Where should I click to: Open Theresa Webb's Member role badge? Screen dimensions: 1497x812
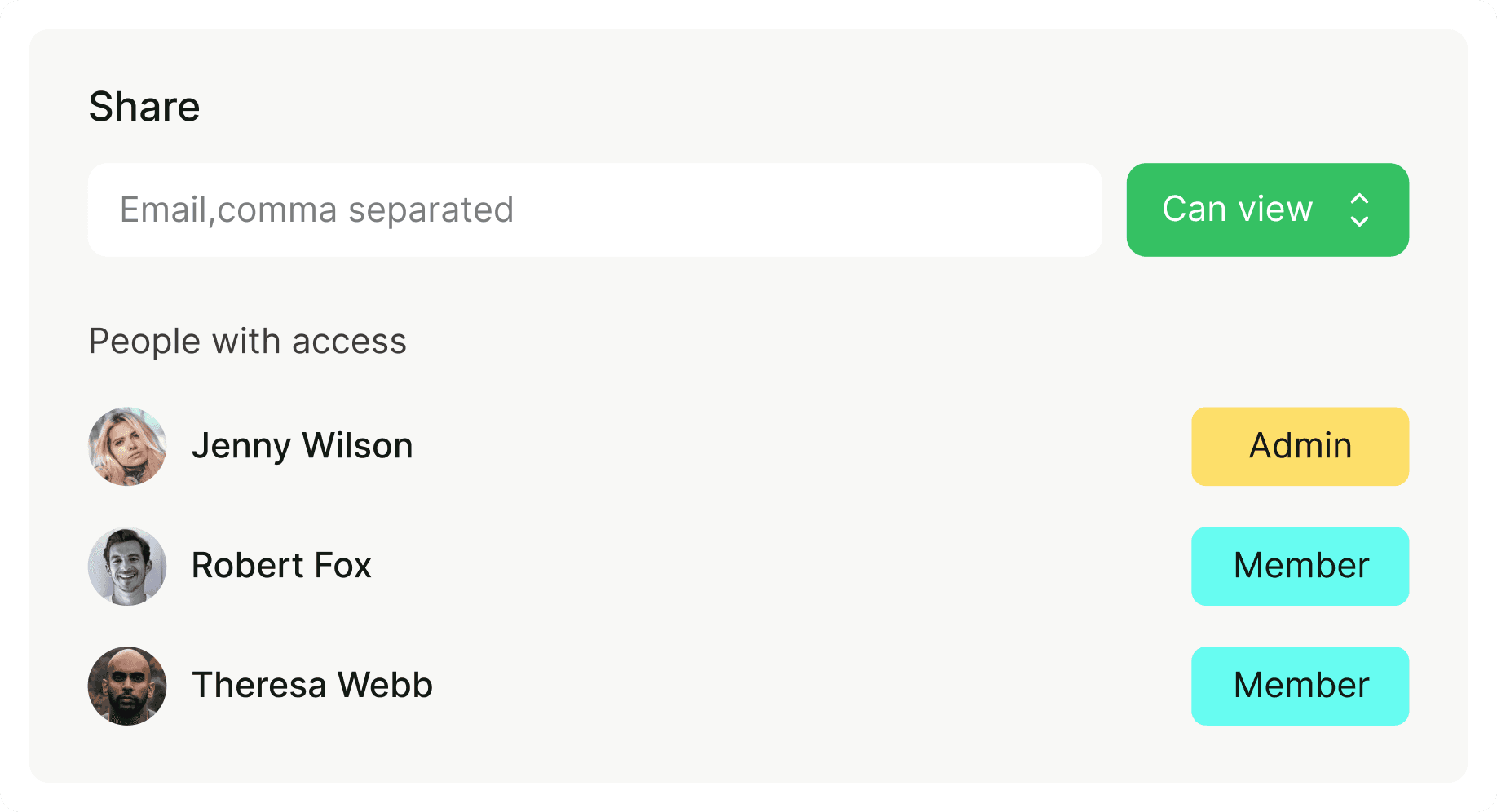[1300, 686]
